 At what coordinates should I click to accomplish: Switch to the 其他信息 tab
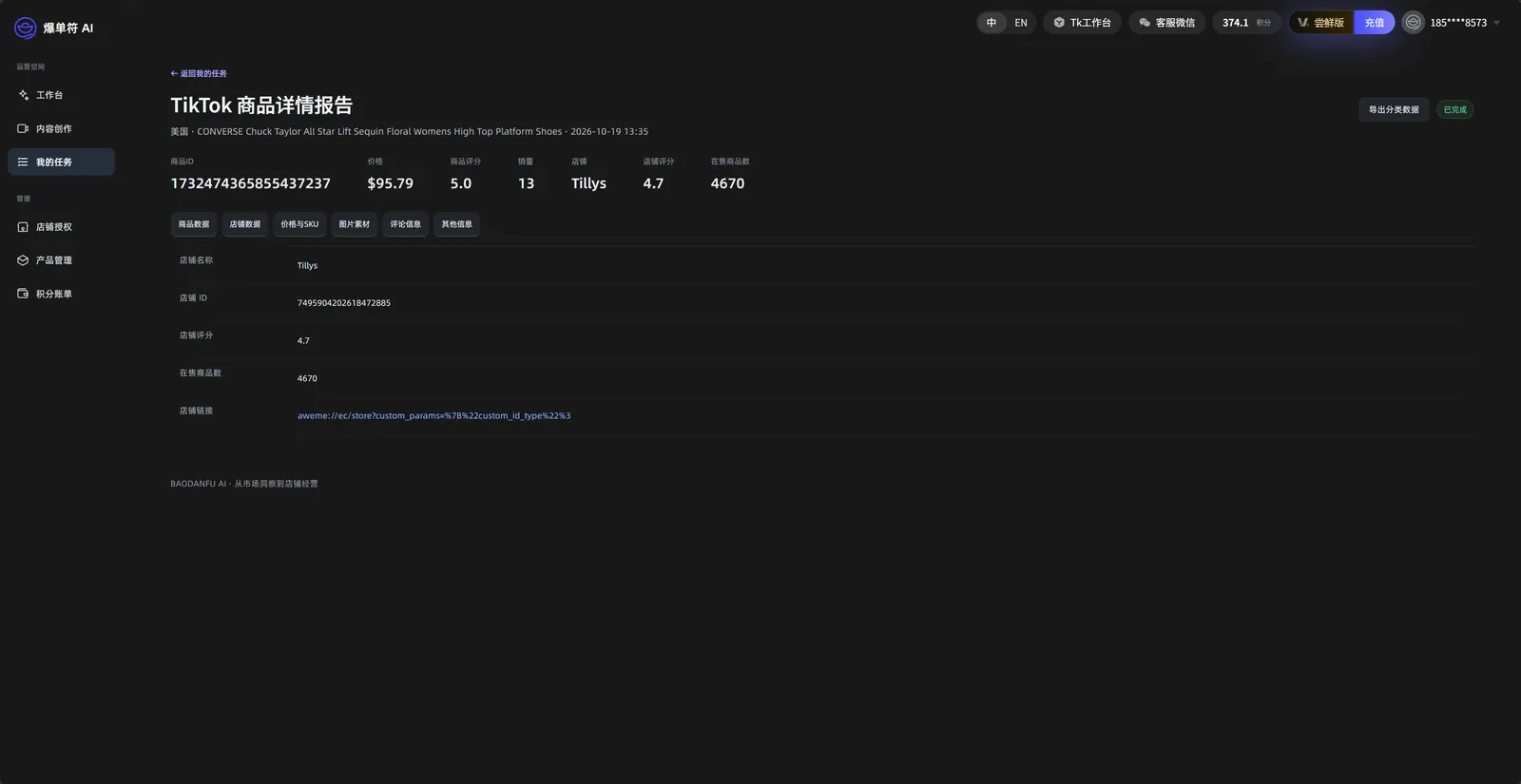click(457, 224)
